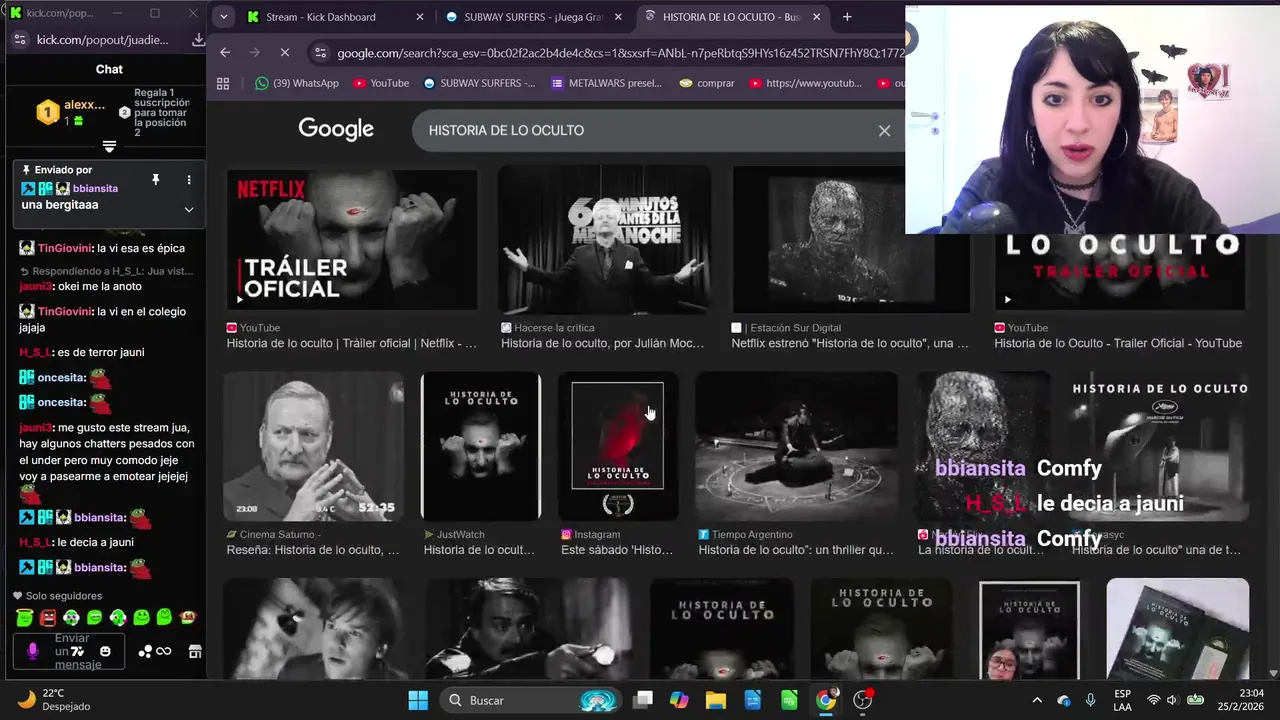Open the 7TV emote menu in the chat box
The width and height of the screenshot is (1280, 720).
[x=77, y=651]
